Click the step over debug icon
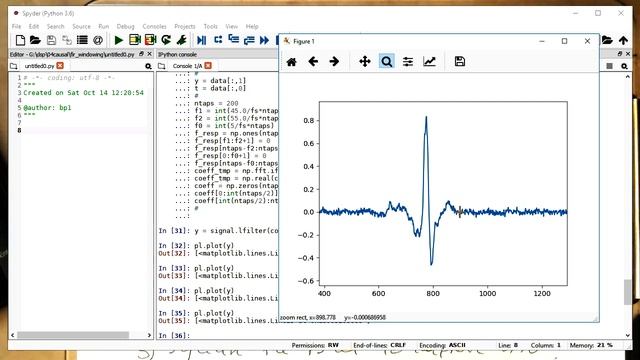This screenshot has width=640, height=360. [x=218, y=40]
